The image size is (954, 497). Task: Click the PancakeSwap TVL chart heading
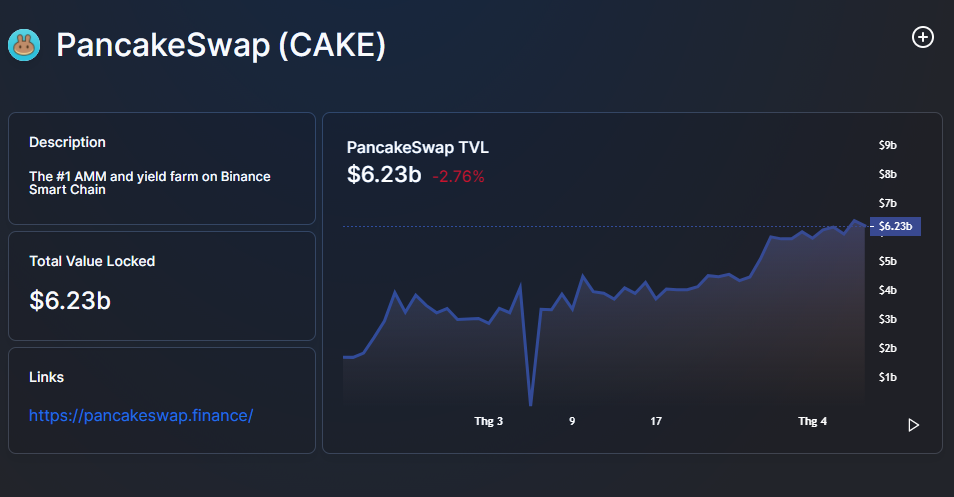click(417, 148)
